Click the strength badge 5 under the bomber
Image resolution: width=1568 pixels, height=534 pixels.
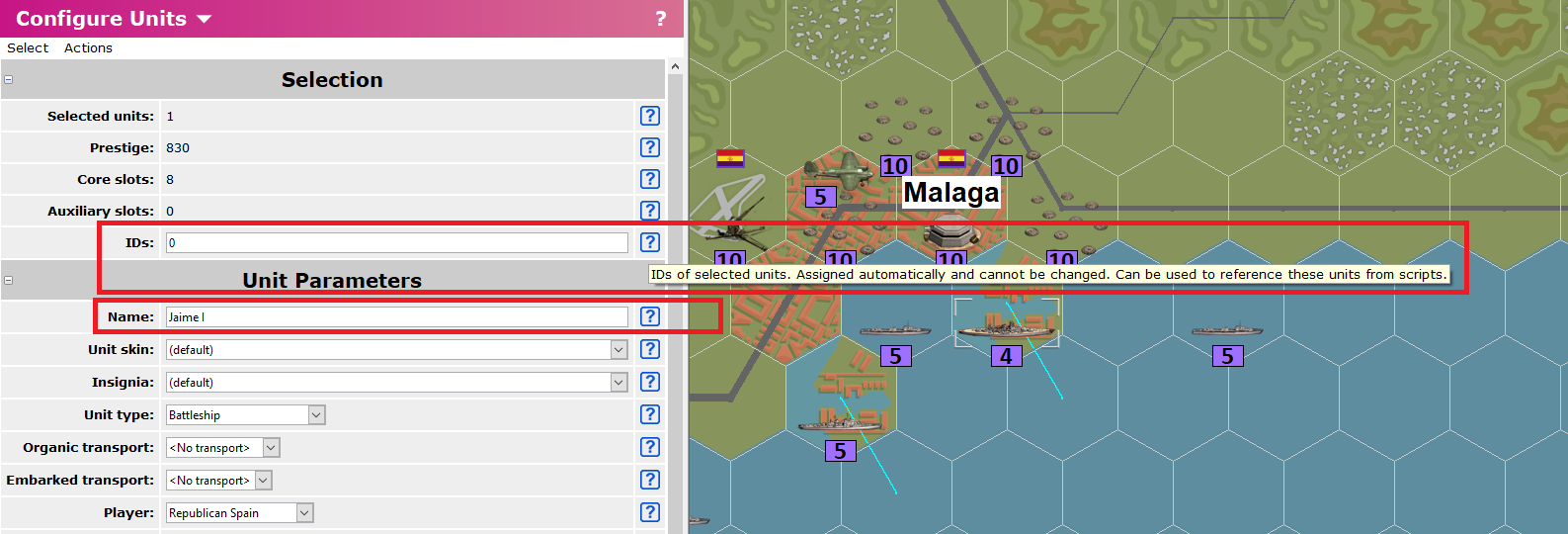click(820, 197)
